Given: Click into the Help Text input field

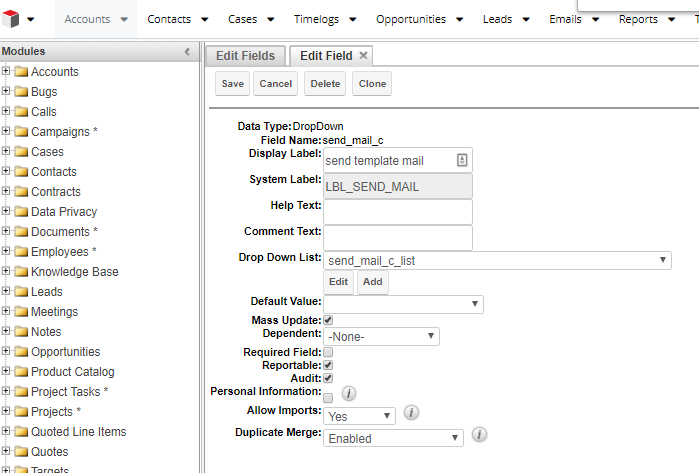Looking at the screenshot, I should point(398,212).
